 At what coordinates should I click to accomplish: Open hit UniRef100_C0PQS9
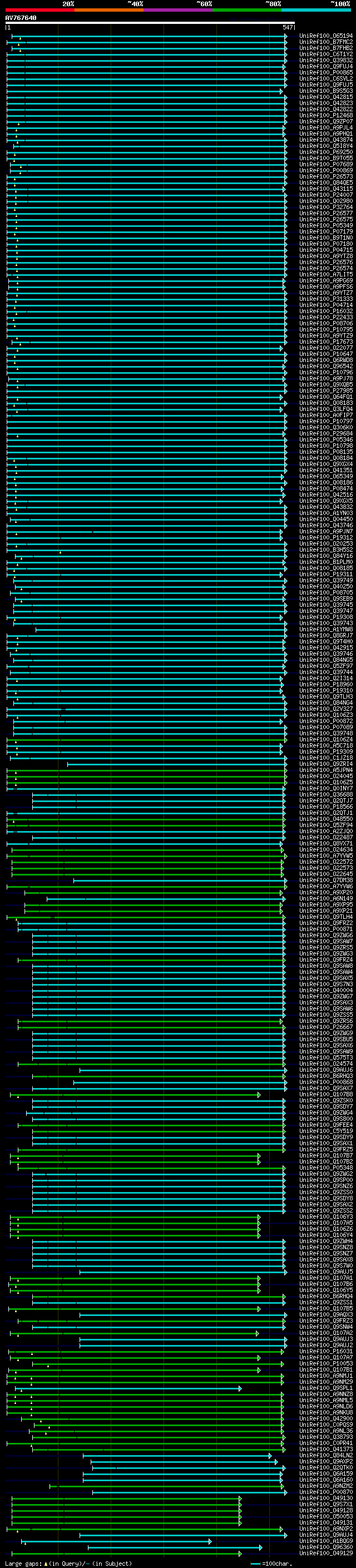[326, 1425]
